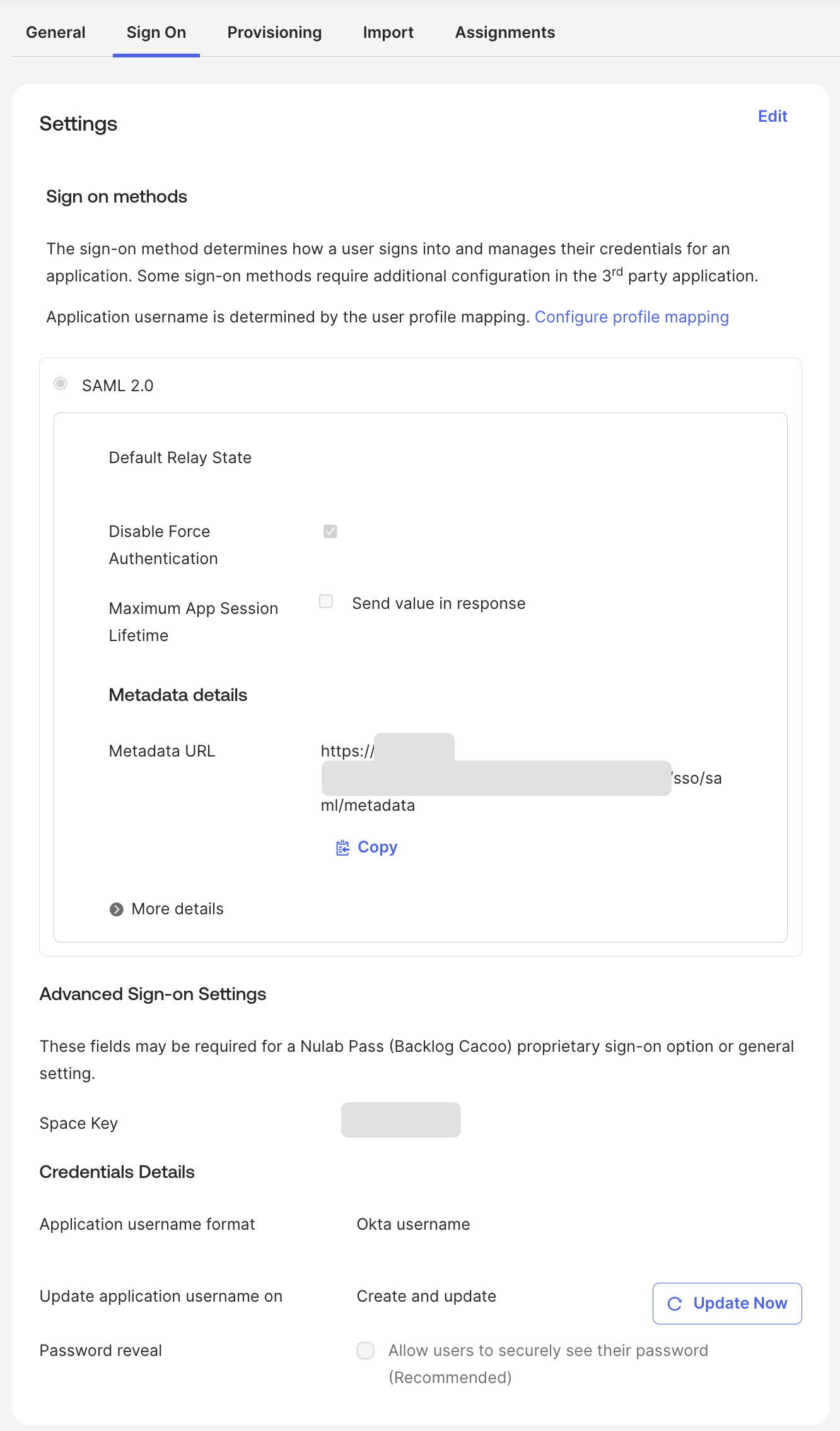Click the Okta username format value
The height and width of the screenshot is (1431, 840).
tap(414, 1224)
